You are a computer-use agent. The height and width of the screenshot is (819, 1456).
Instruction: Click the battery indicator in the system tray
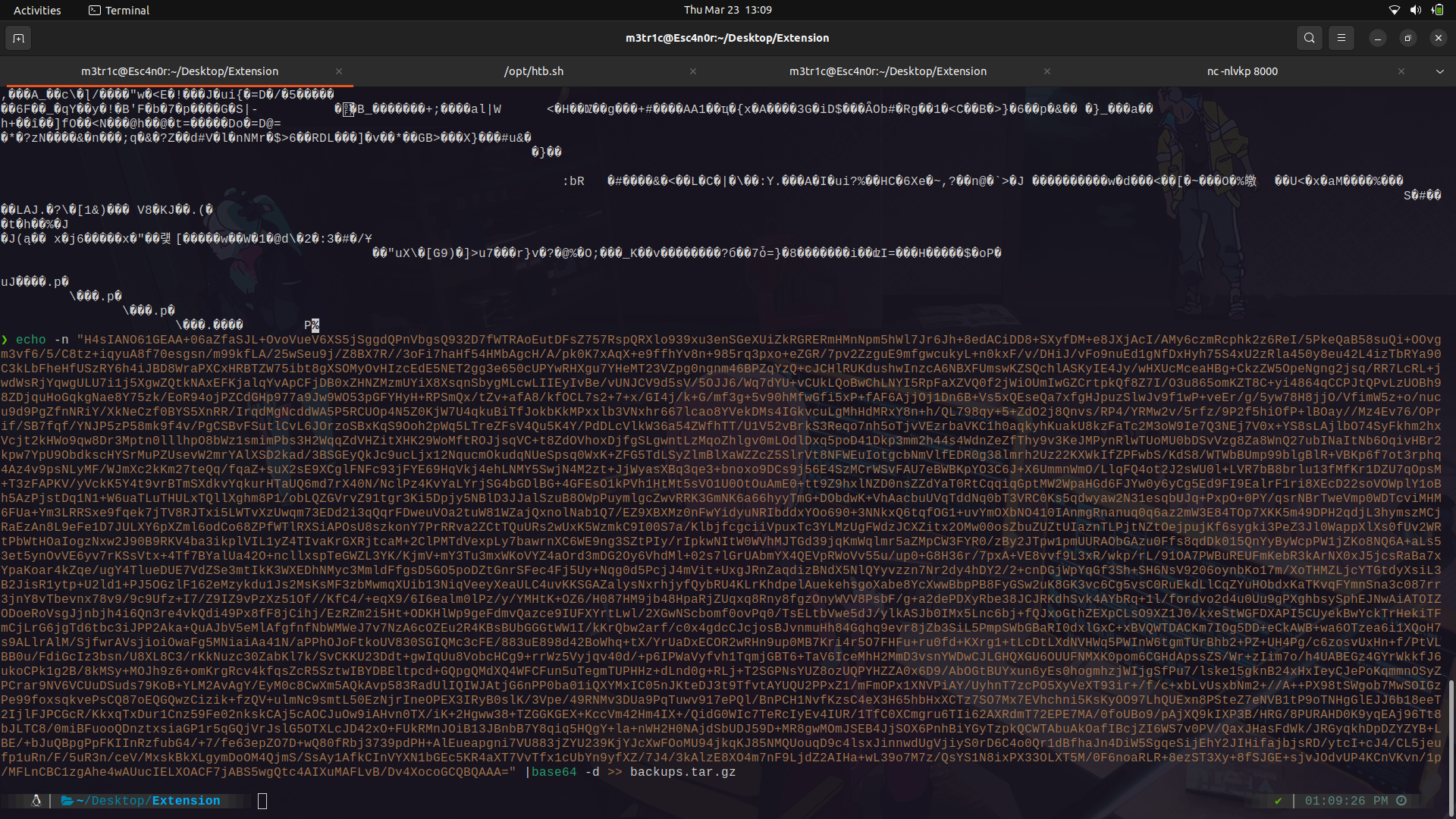pos(1437,10)
